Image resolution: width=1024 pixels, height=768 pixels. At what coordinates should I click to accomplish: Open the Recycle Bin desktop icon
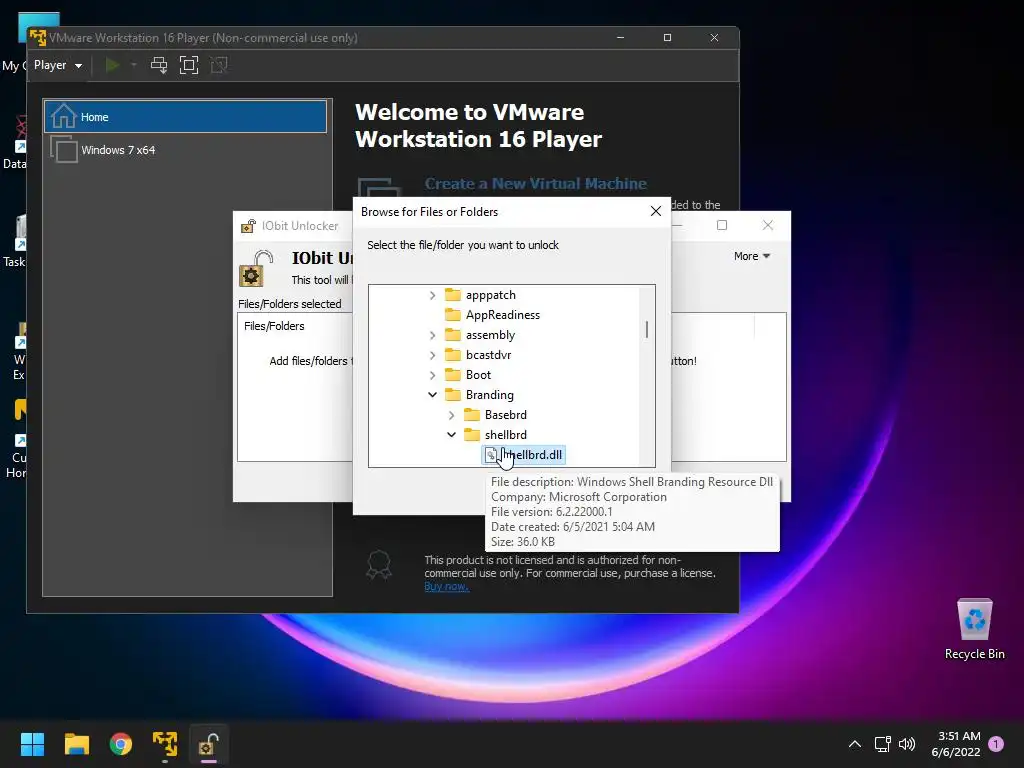(x=974, y=628)
